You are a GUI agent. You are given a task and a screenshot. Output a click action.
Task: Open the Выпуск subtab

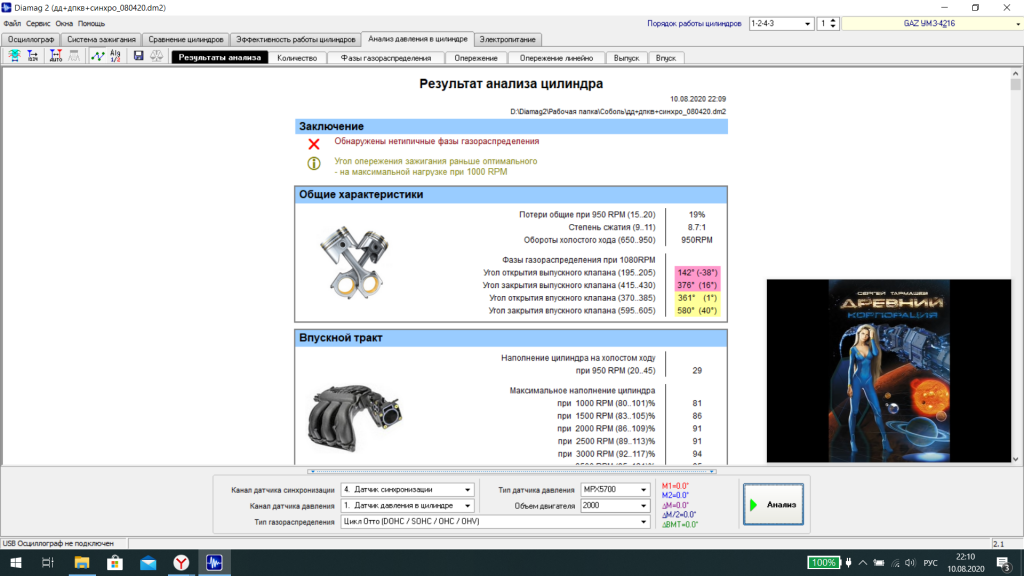point(626,57)
